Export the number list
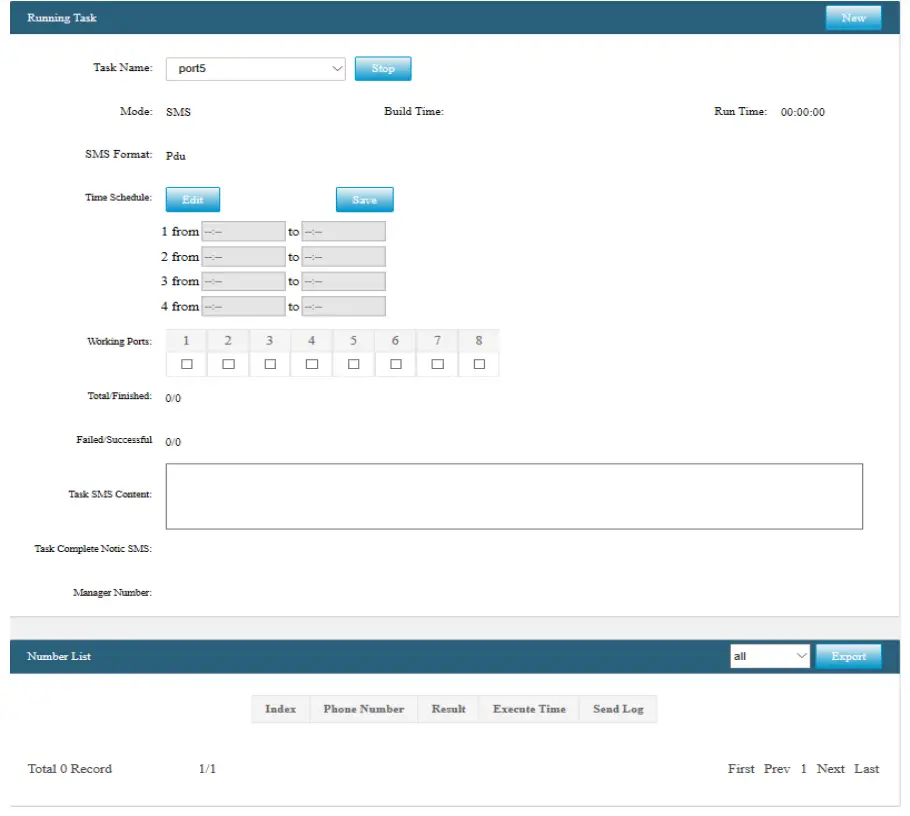The image size is (910, 816). pos(848,656)
